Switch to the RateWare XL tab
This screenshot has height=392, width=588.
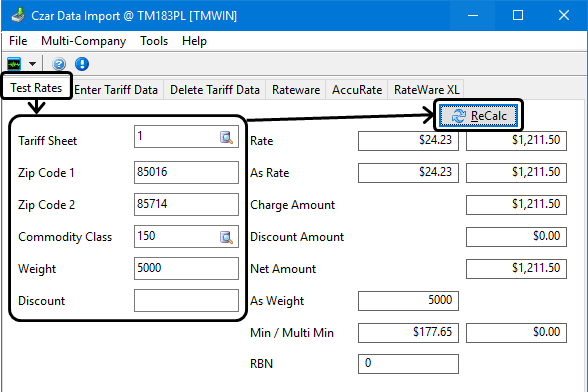click(x=426, y=90)
